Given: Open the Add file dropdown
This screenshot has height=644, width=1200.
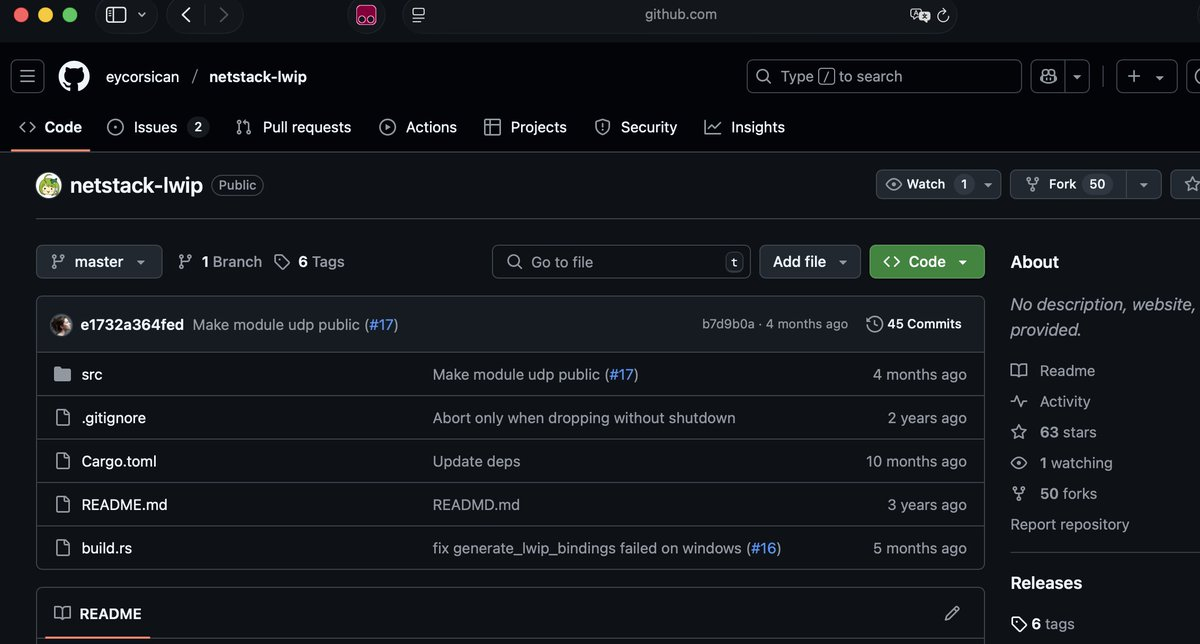Looking at the screenshot, I should click(x=809, y=261).
